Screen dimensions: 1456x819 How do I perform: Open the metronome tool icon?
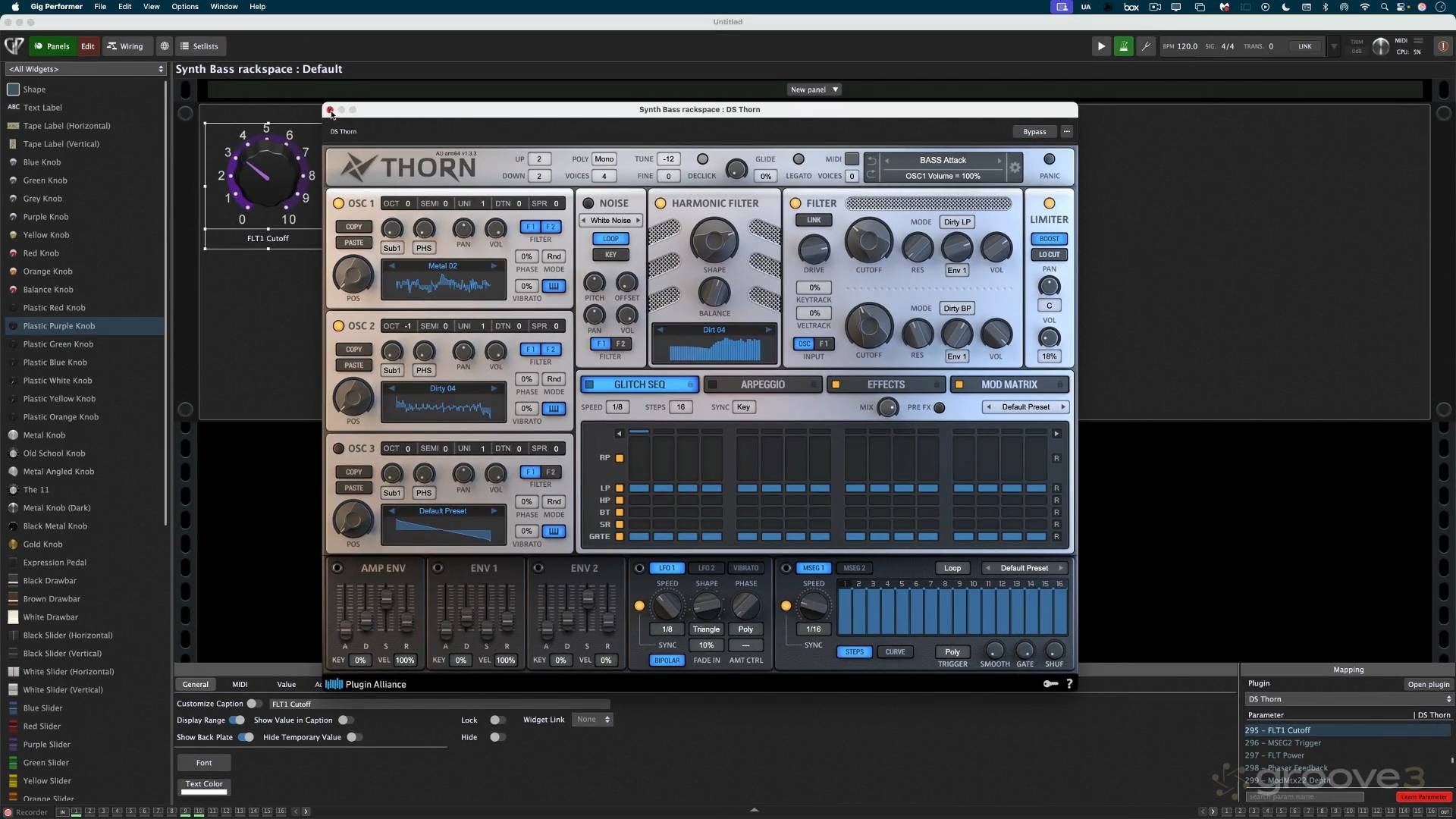pos(1146,46)
